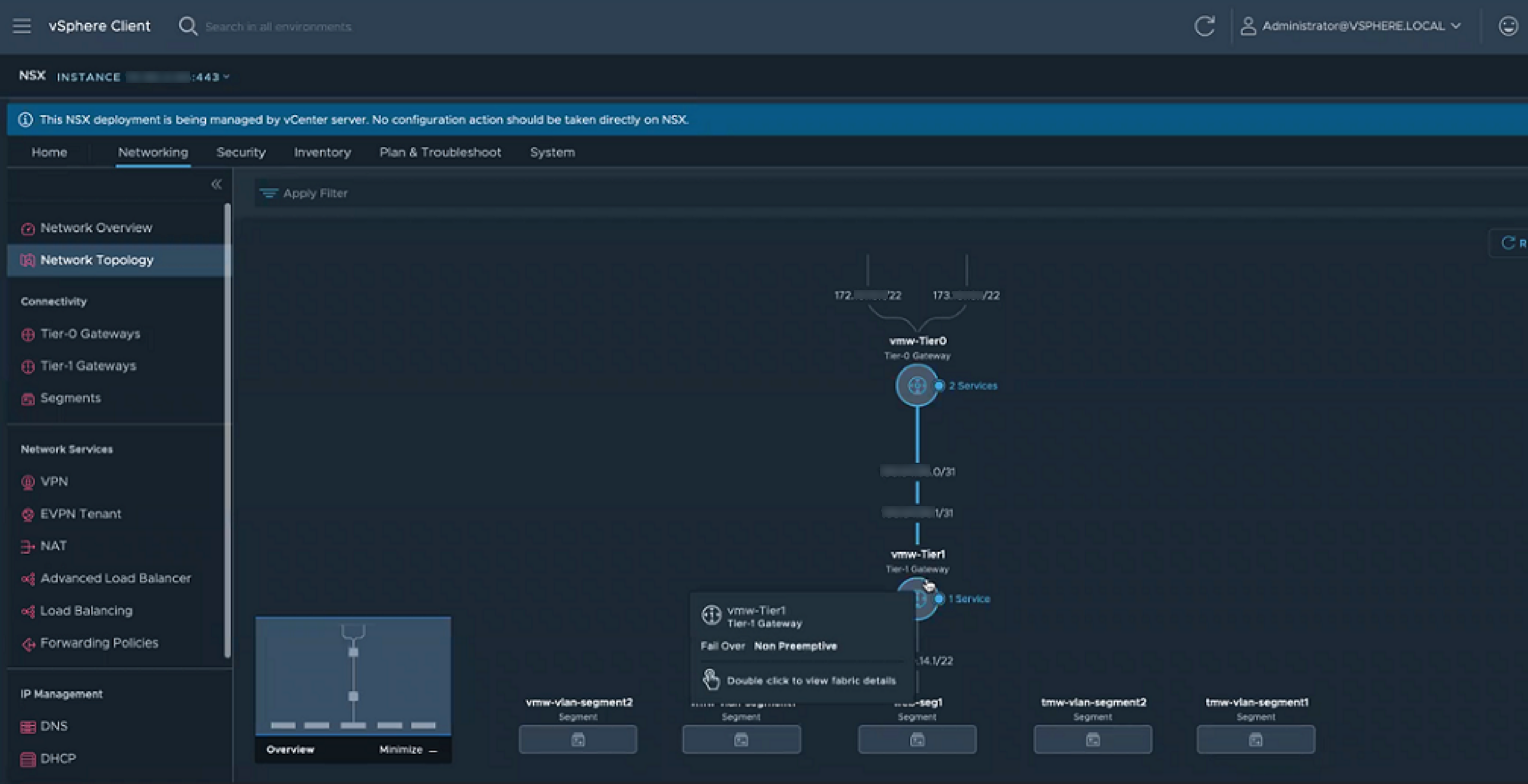Image resolution: width=1528 pixels, height=784 pixels.
Task: Select the tmw-vlan-segment2 segment node
Action: pos(1093,740)
